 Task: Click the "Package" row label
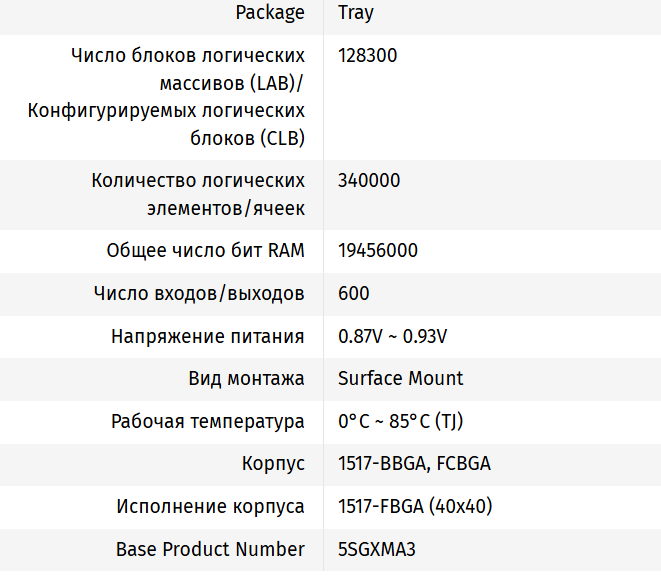tap(270, 13)
